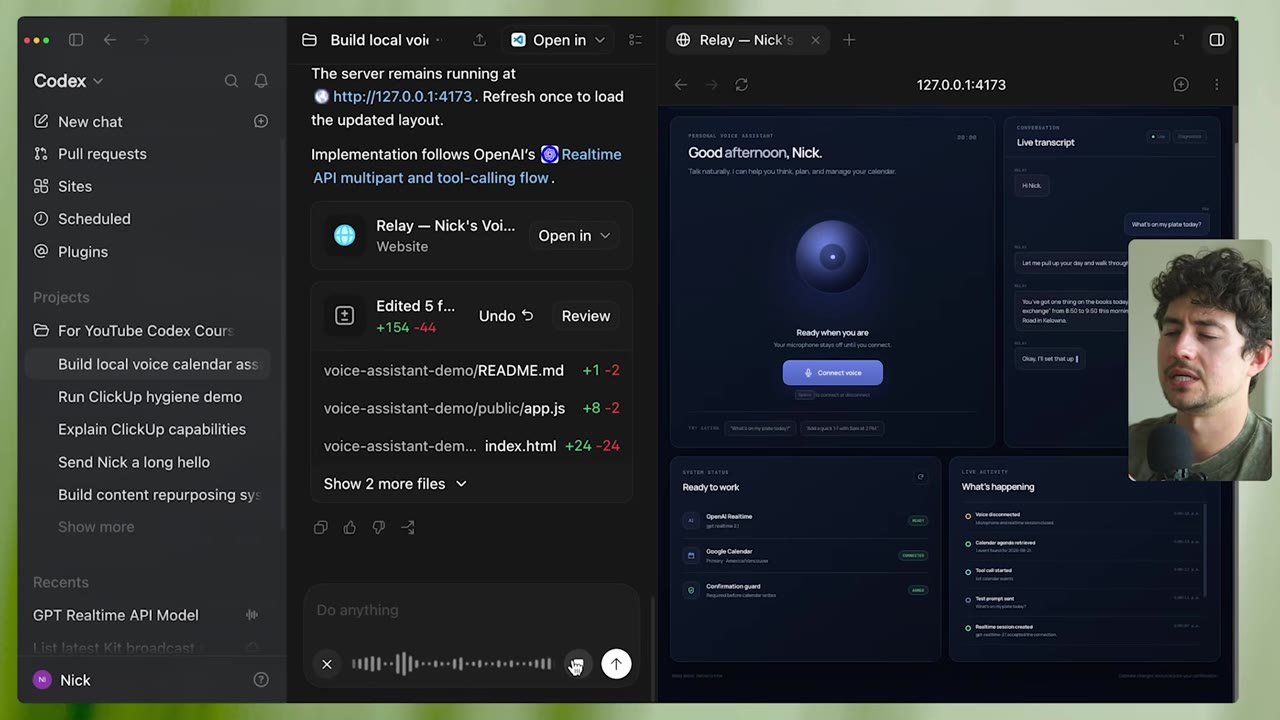Open the http://127.0.0.1:4173 link
This screenshot has height=720, width=1280.
tap(402, 97)
